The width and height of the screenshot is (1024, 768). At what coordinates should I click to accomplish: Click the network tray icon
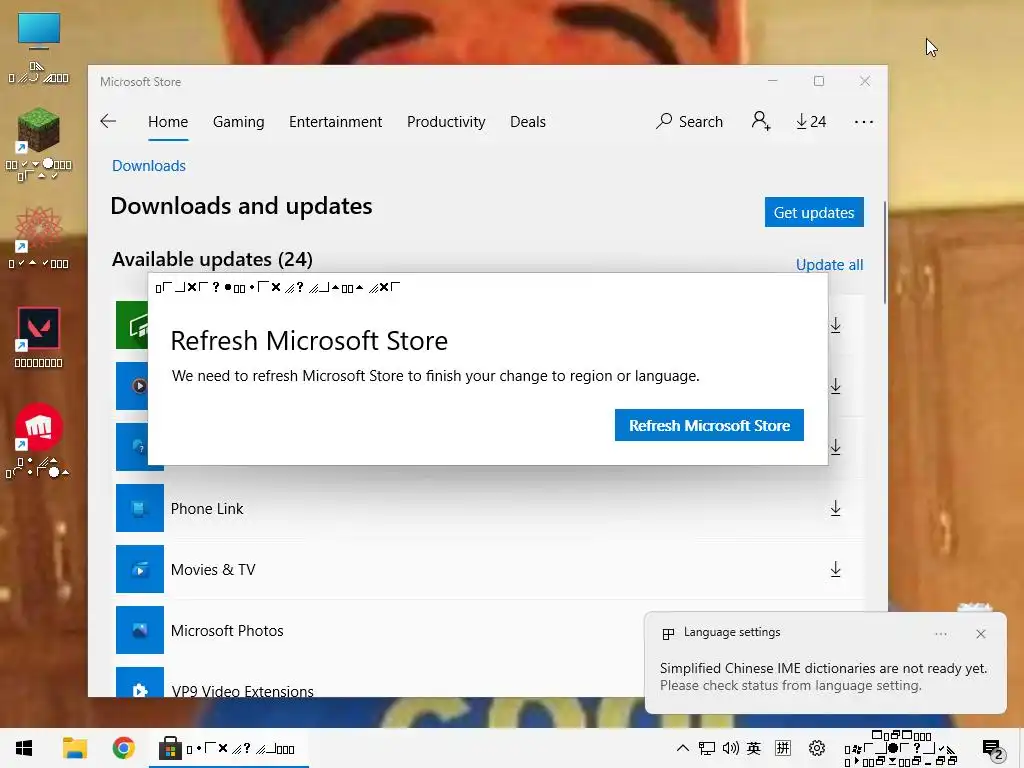click(x=707, y=748)
